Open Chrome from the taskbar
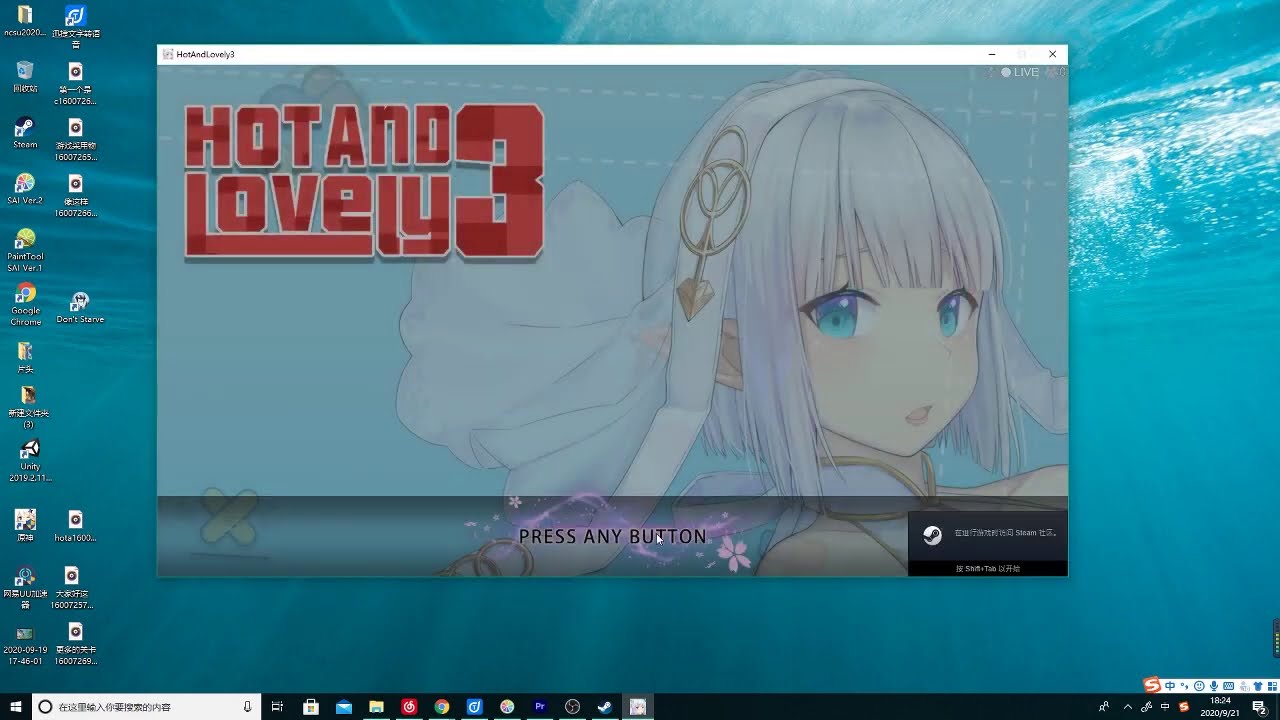The image size is (1280, 720). click(x=441, y=707)
